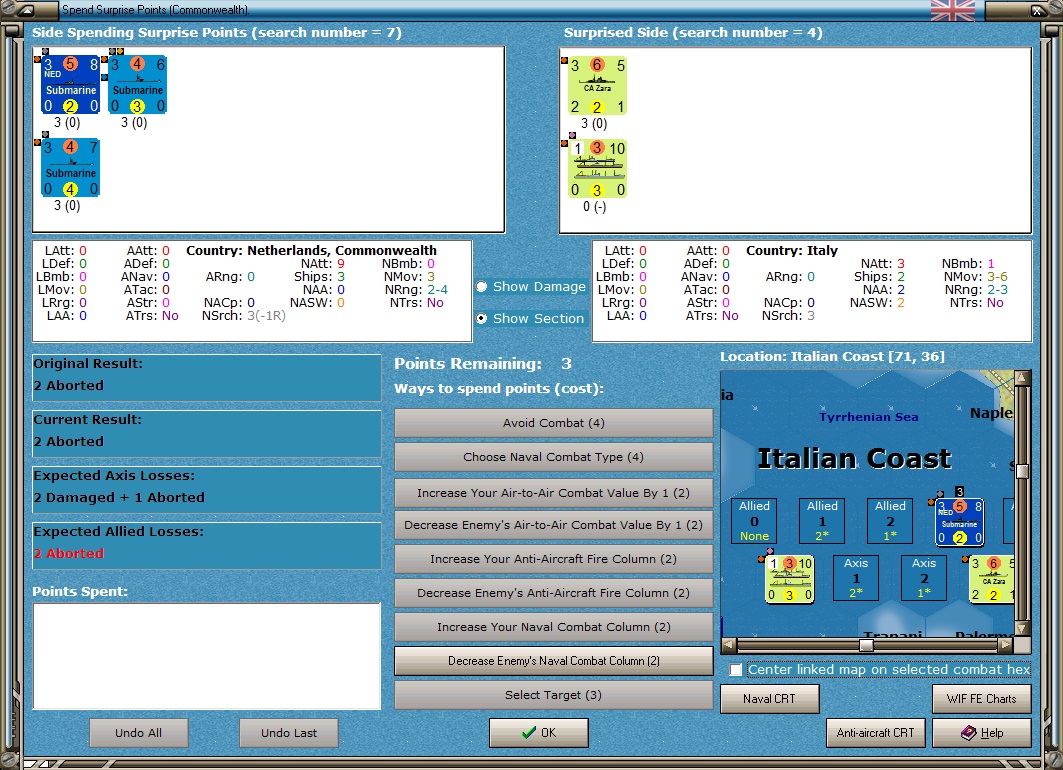Click map vertical scrollbar up arrow
1063x770 pixels.
tap(1022, 378)
